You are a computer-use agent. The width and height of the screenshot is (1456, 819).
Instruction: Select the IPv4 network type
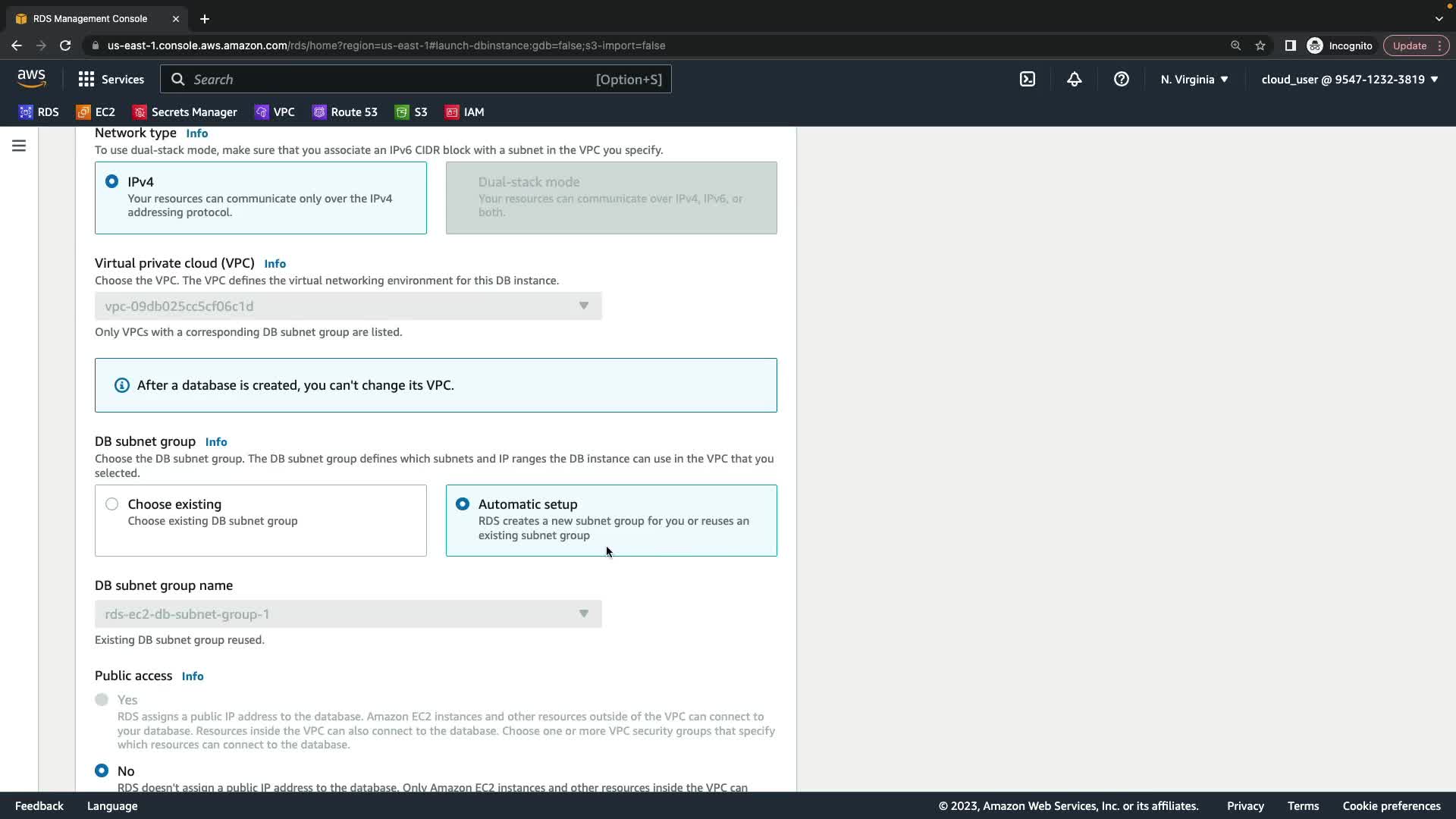click(112, 182)
